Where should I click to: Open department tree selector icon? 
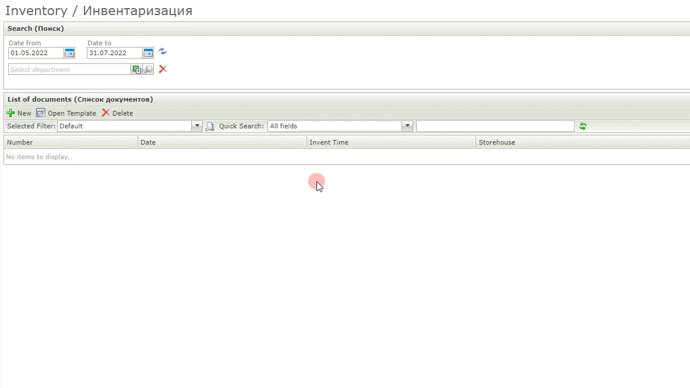point(136,70)
